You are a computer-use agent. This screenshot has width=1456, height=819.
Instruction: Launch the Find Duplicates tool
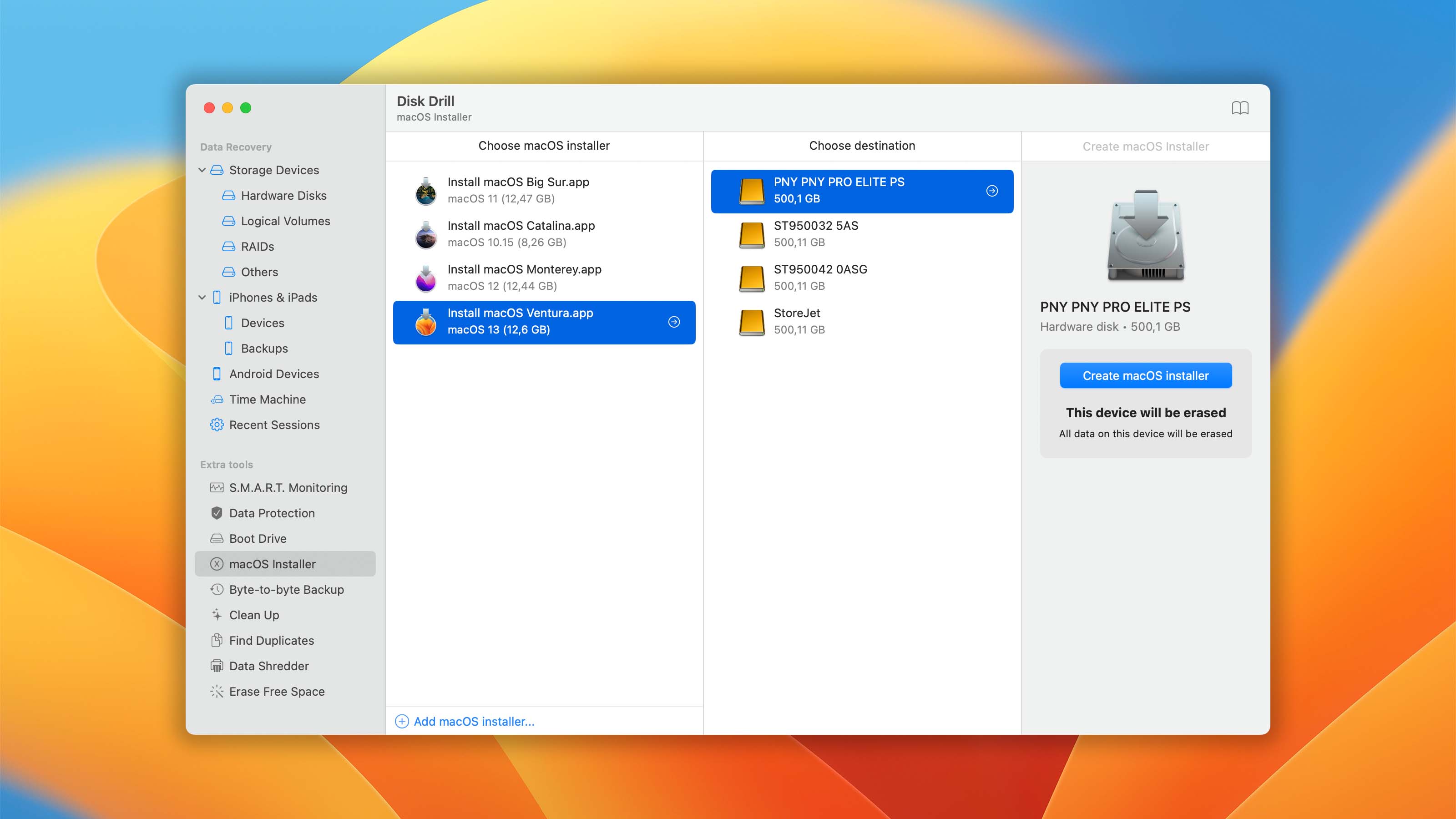pos(271,640)
